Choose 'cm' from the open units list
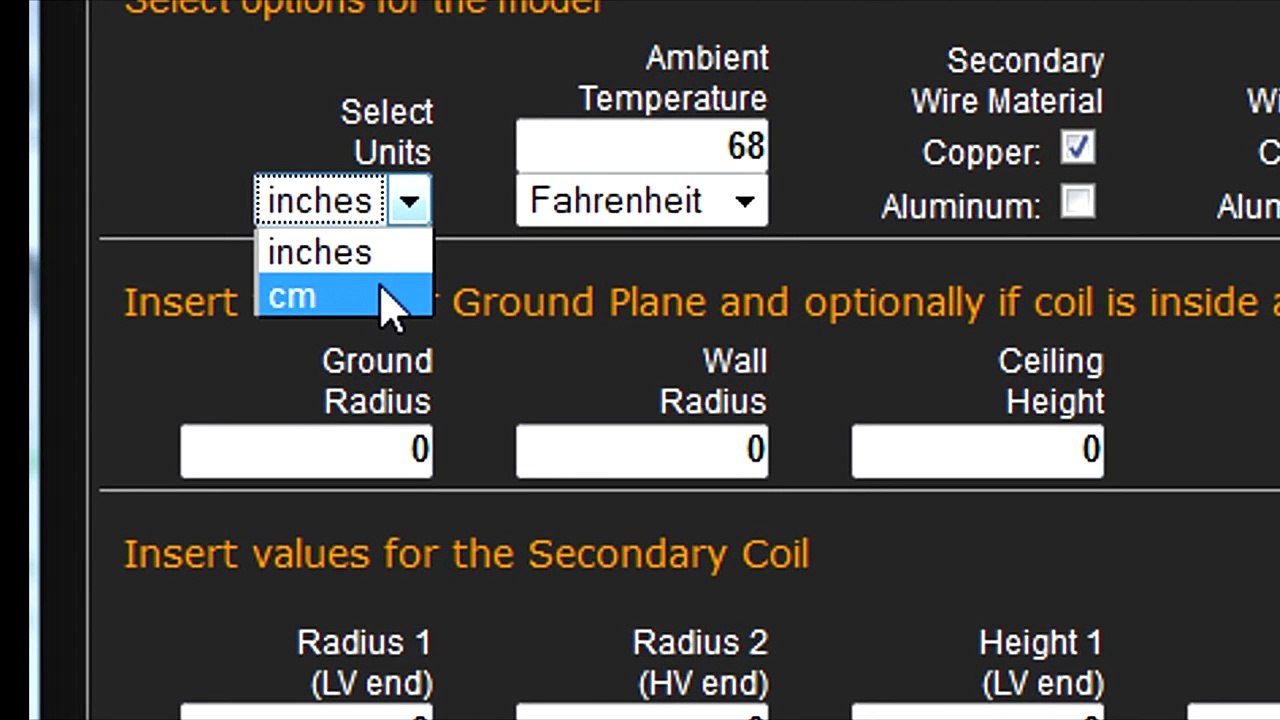This screenshot has width=1280, height=720. click(293, 297)
